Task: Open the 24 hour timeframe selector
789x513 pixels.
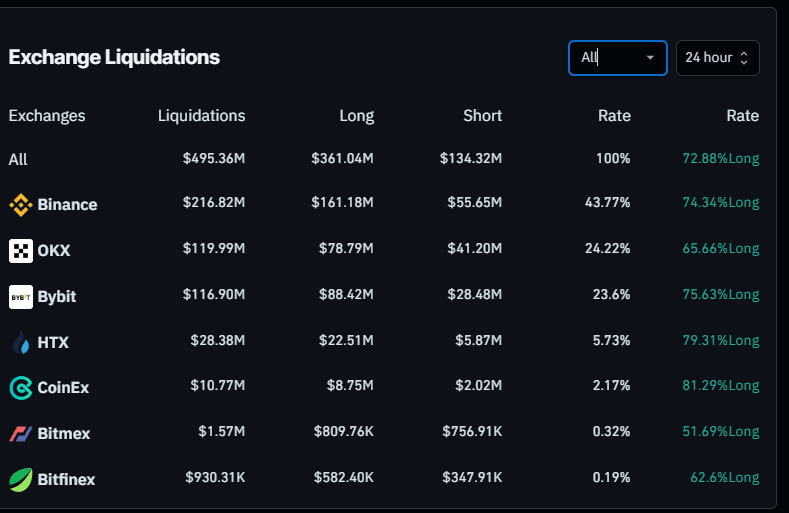Action: pyautogui.click(x=717, y=58)
